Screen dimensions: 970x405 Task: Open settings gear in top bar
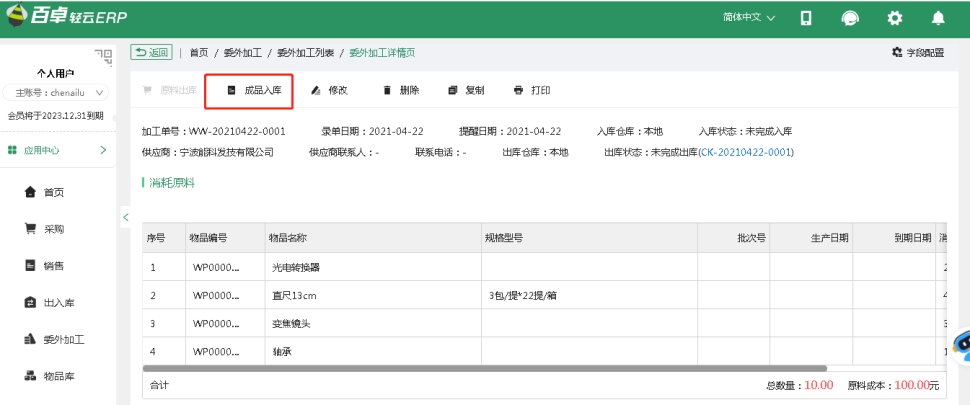click(x=895, y=18)
